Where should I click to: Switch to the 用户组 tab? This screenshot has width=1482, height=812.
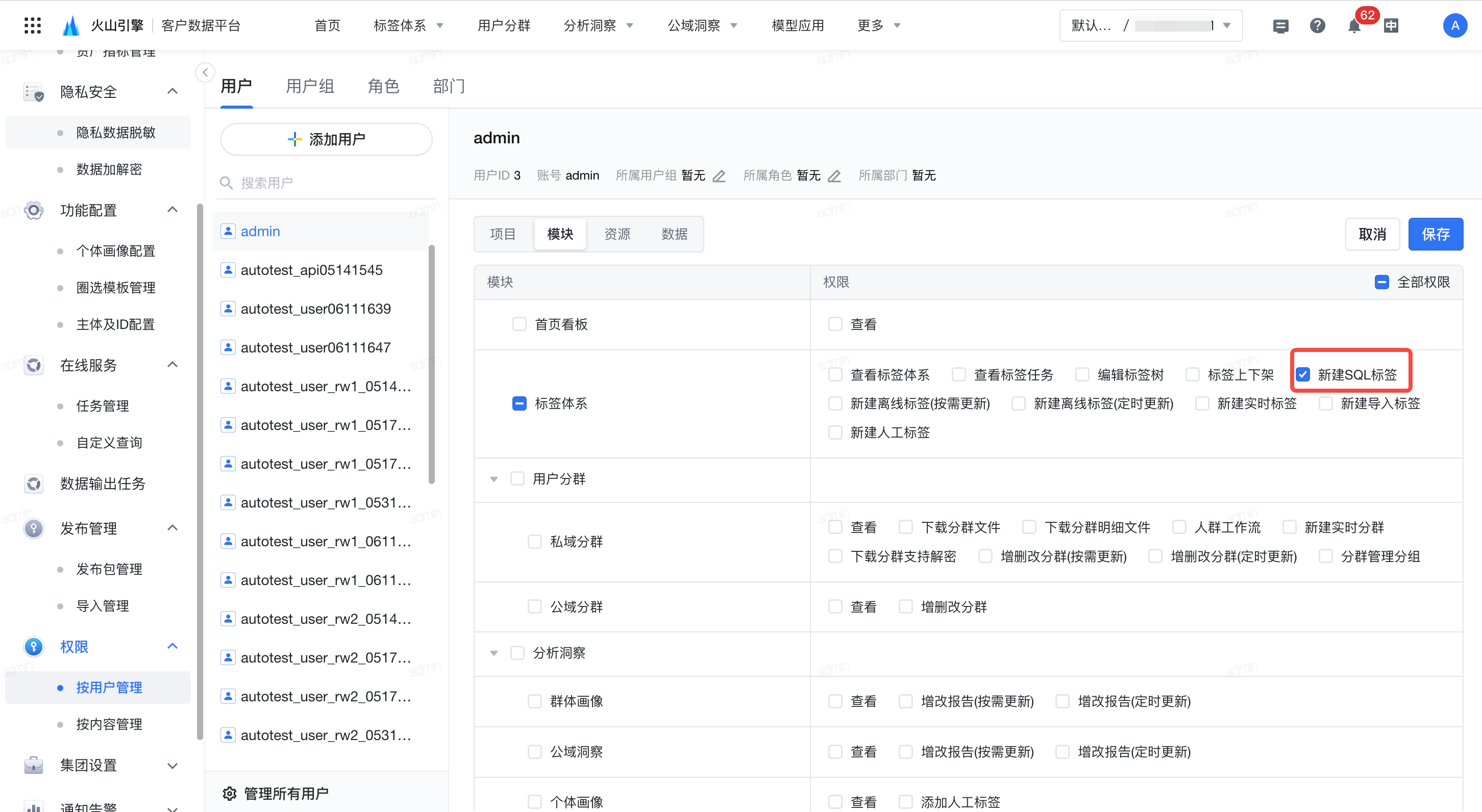(x=310, y=86)
